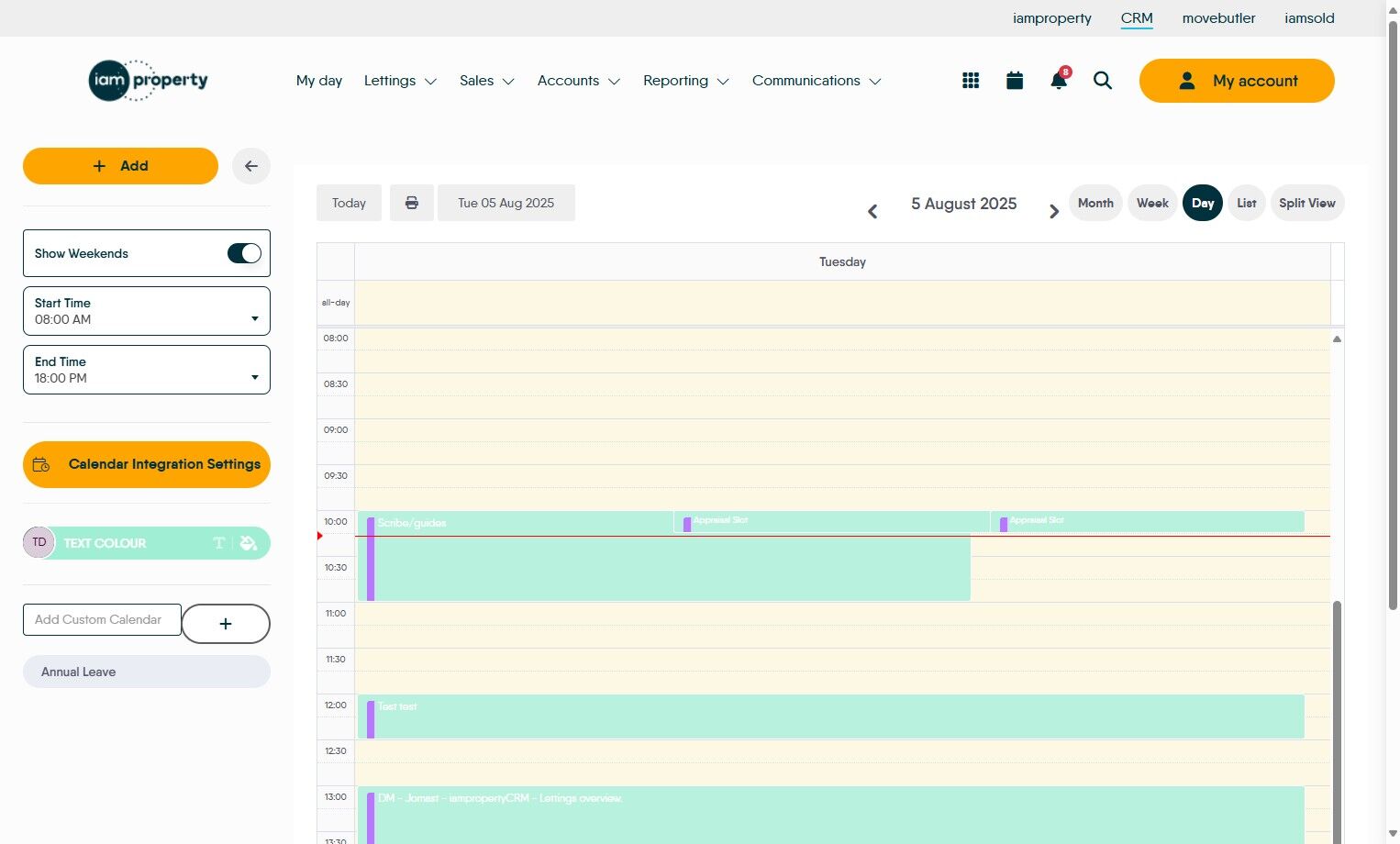Open the Test test event at 12:00
This screenshot has height=844, width=1400.
[831, 716]
